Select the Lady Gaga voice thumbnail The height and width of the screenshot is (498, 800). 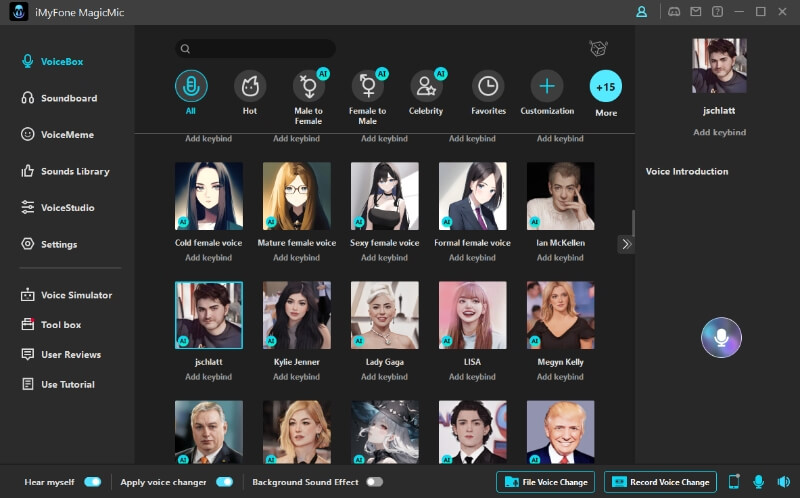coord(385,315)
